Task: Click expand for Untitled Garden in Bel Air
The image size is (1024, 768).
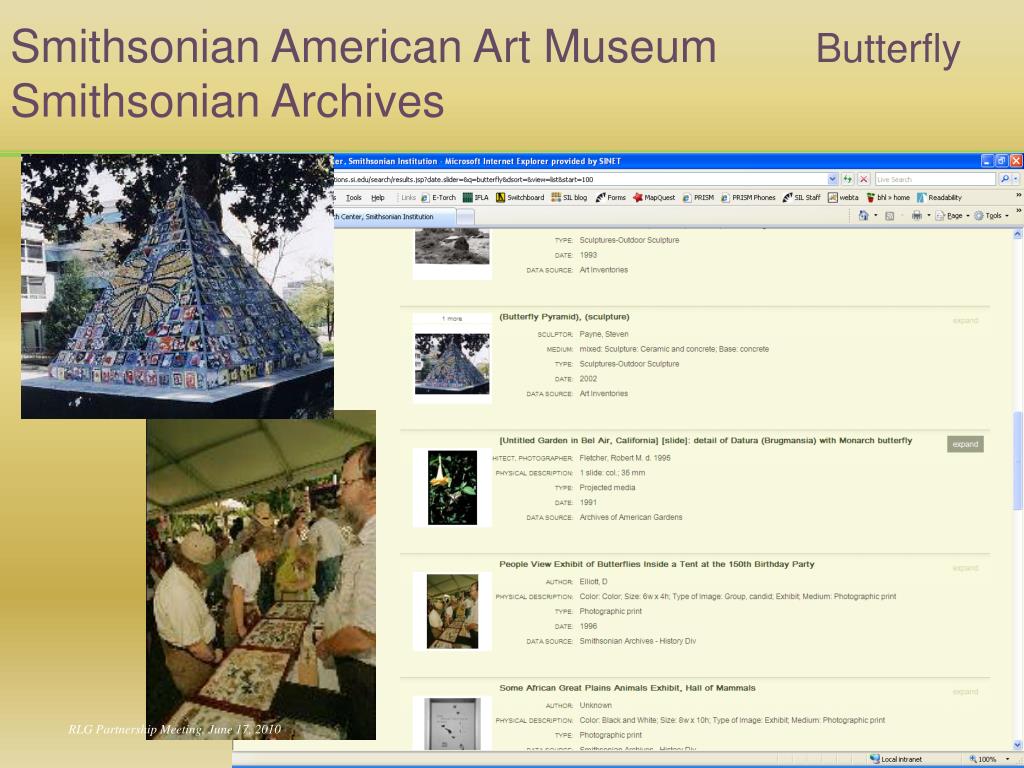Action: (x=965, y=444)
